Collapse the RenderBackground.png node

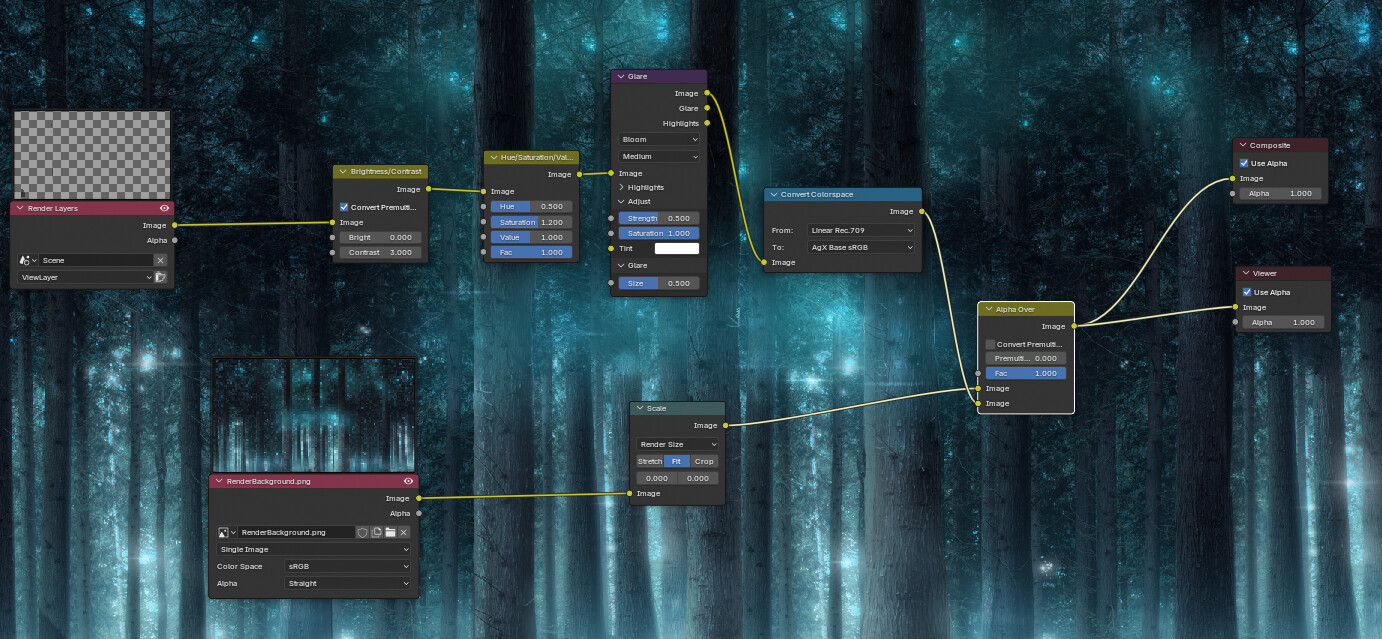[x=219, y=481]
